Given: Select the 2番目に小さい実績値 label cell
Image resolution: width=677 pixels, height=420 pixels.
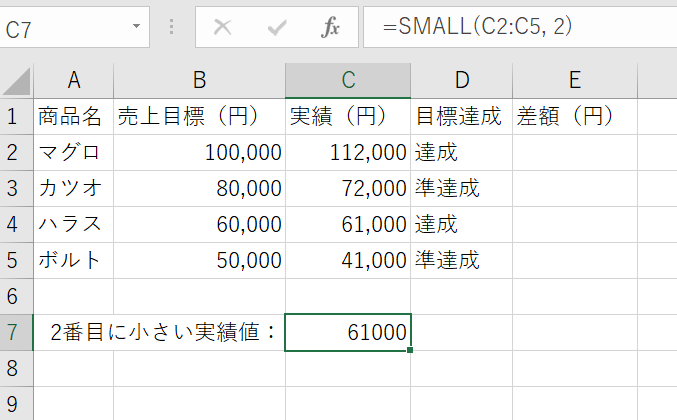Looking at the screenshot, I should point(160,333).
